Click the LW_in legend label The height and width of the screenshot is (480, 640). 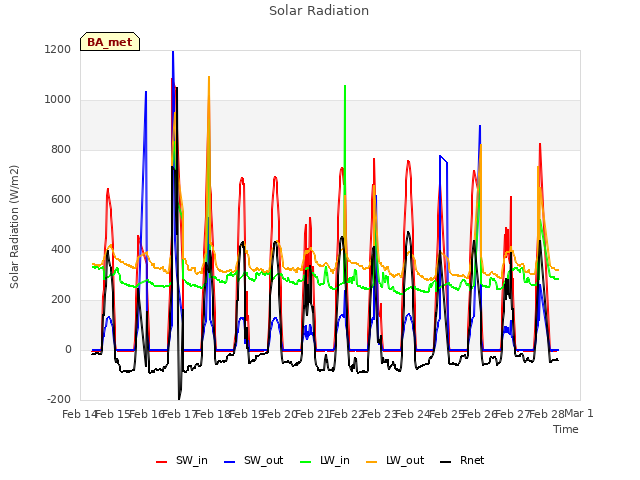(x=335, y=461)
